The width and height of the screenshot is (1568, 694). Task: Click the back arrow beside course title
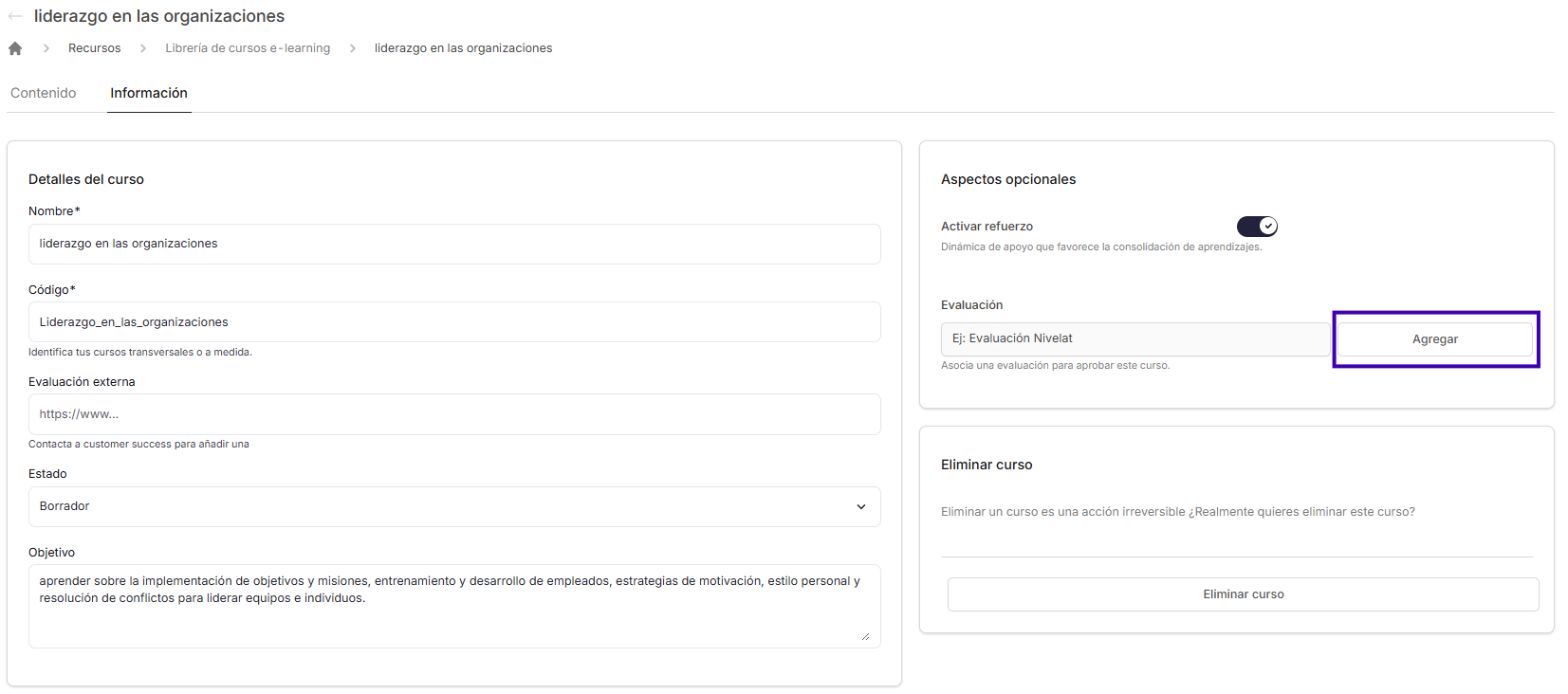point(14,16)
